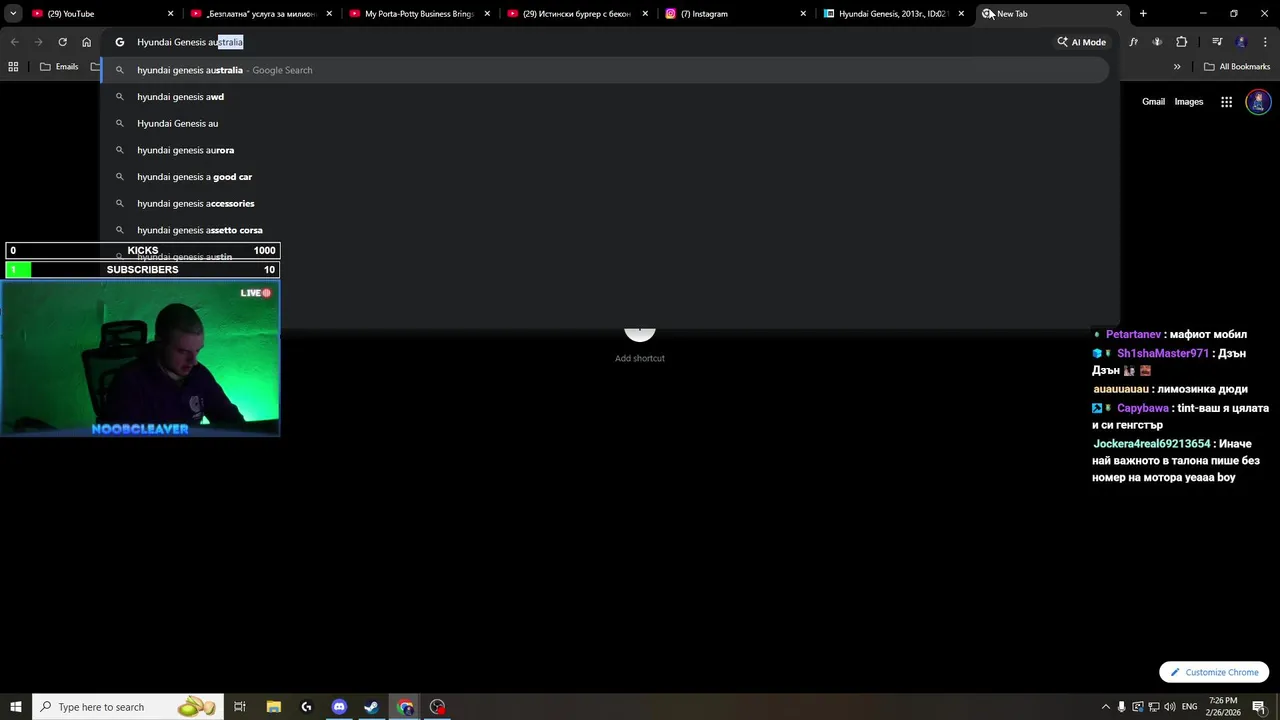Image resolution: width=1280 pixels, height=720 pixels.
Task: Click the webcam overlay thumbnail
Action: coord(140,359)
